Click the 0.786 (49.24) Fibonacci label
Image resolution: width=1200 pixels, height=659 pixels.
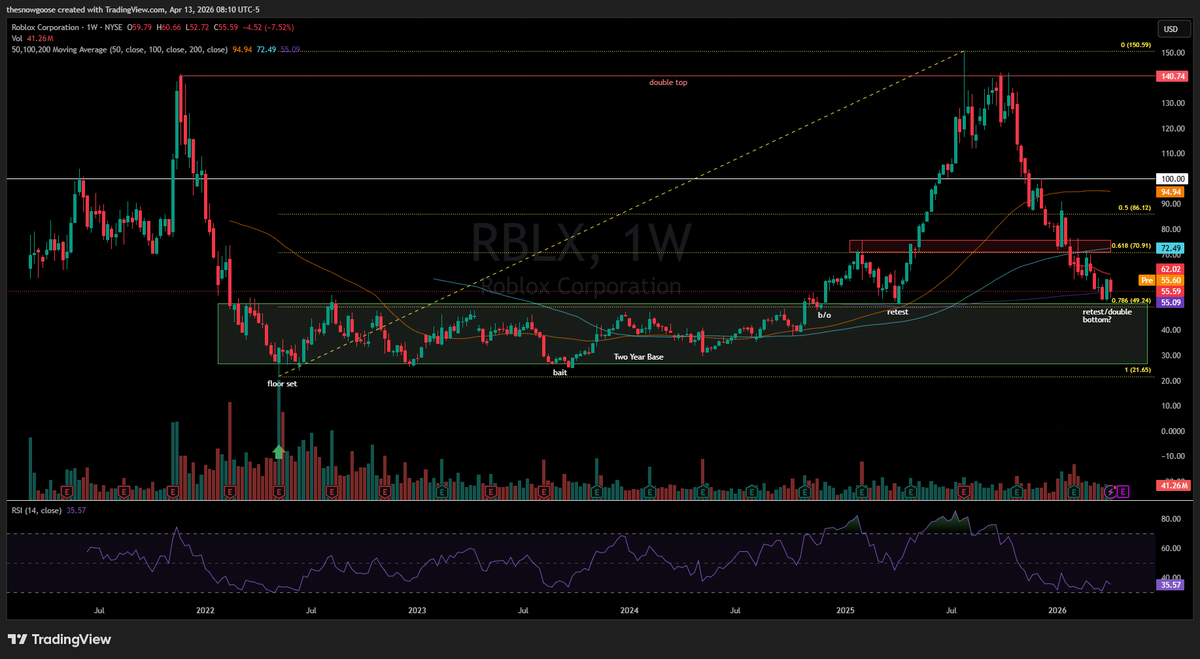point(1132,299)
